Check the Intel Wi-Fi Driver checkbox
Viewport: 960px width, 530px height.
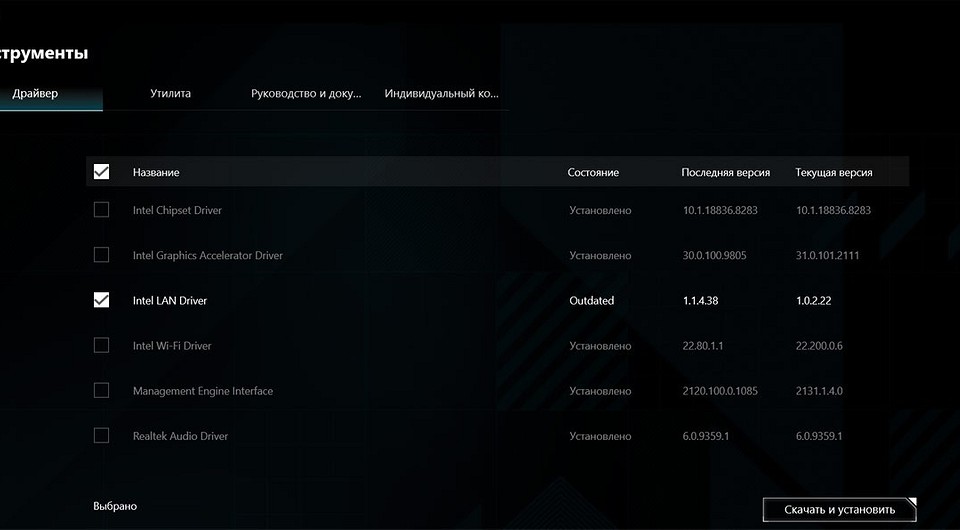click(x=102, y=345)
